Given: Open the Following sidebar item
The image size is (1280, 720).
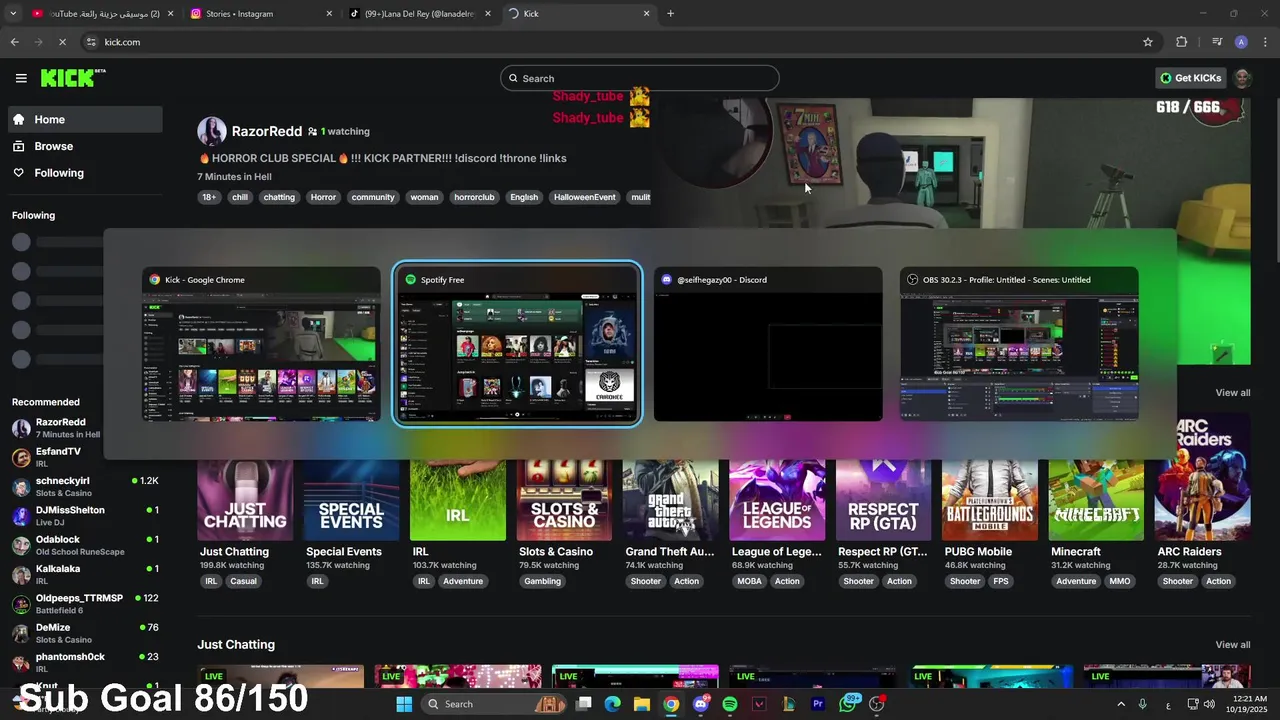Looking at the screenshot, I should tap(84, 173).
